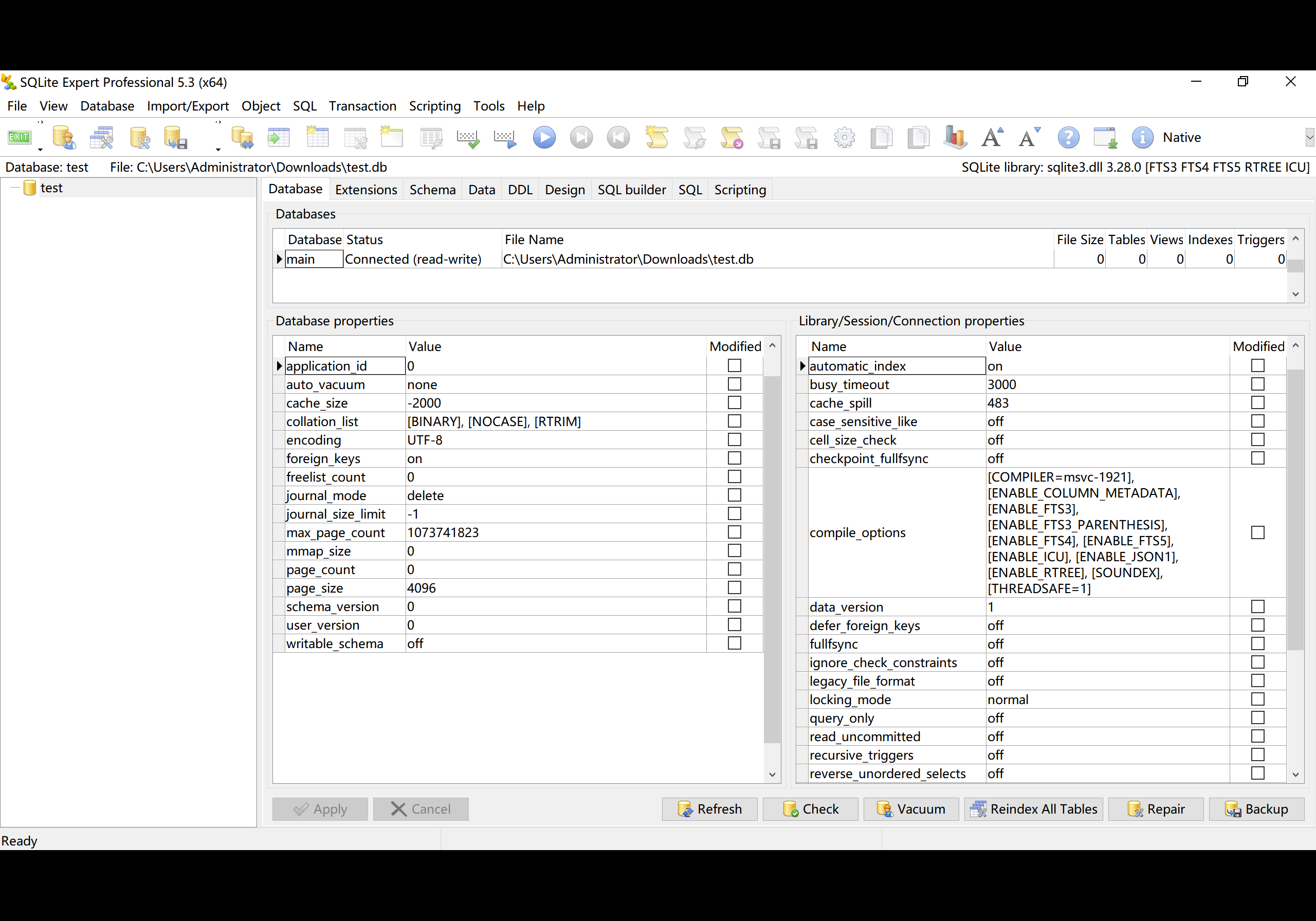Select the 'main' database row cell

(314, 259)
